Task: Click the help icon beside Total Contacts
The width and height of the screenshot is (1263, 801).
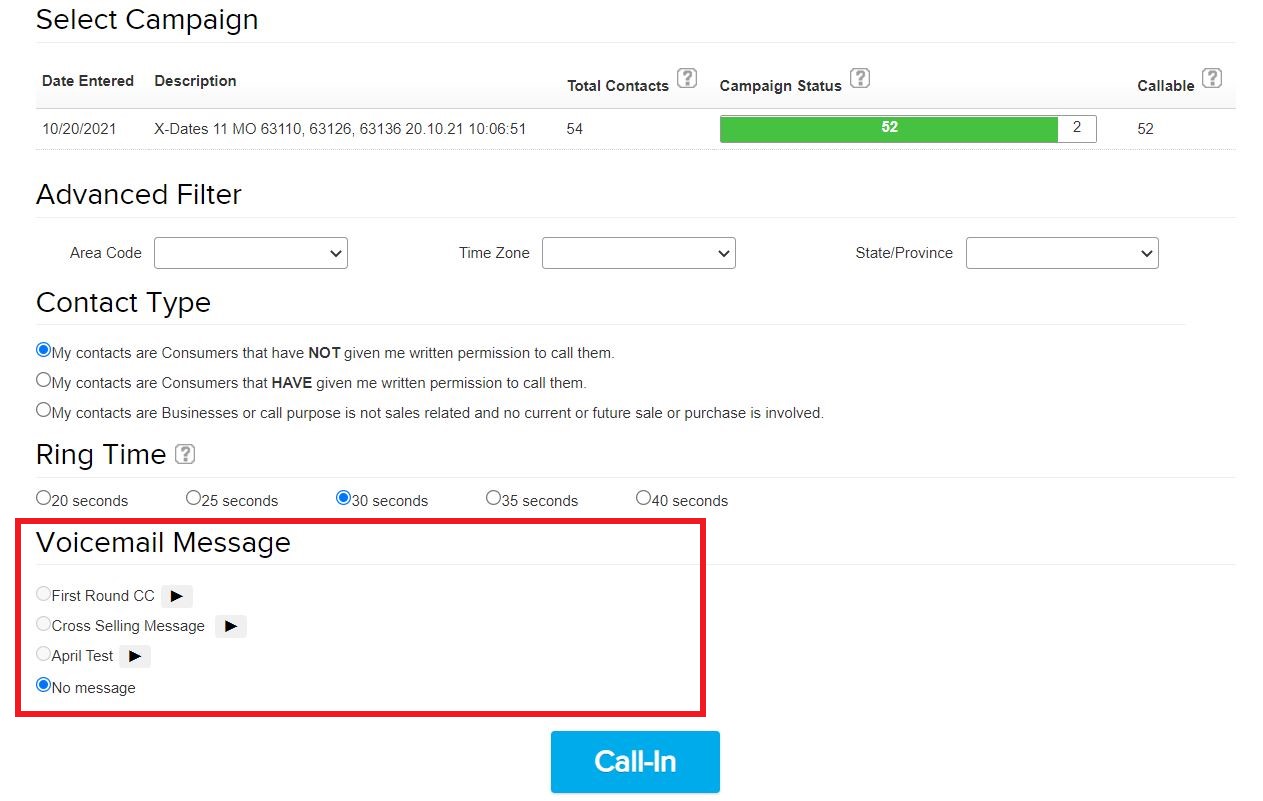Action: point(687,78)
